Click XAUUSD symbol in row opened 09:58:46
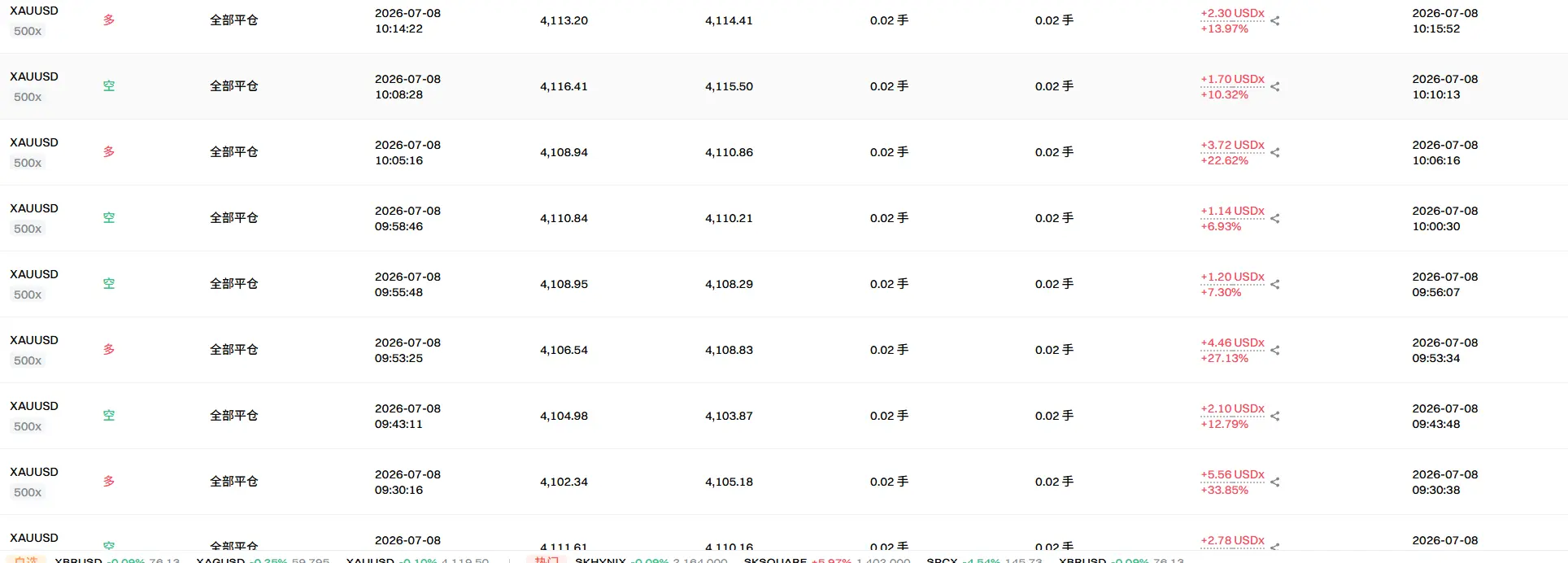1568x563 pixels. [34, 208]
